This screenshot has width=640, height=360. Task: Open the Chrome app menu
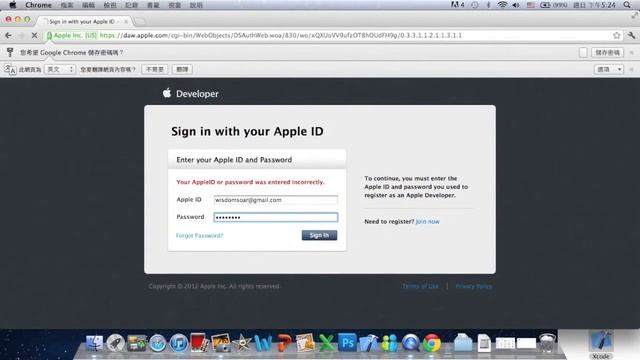[x=38, y=5]
